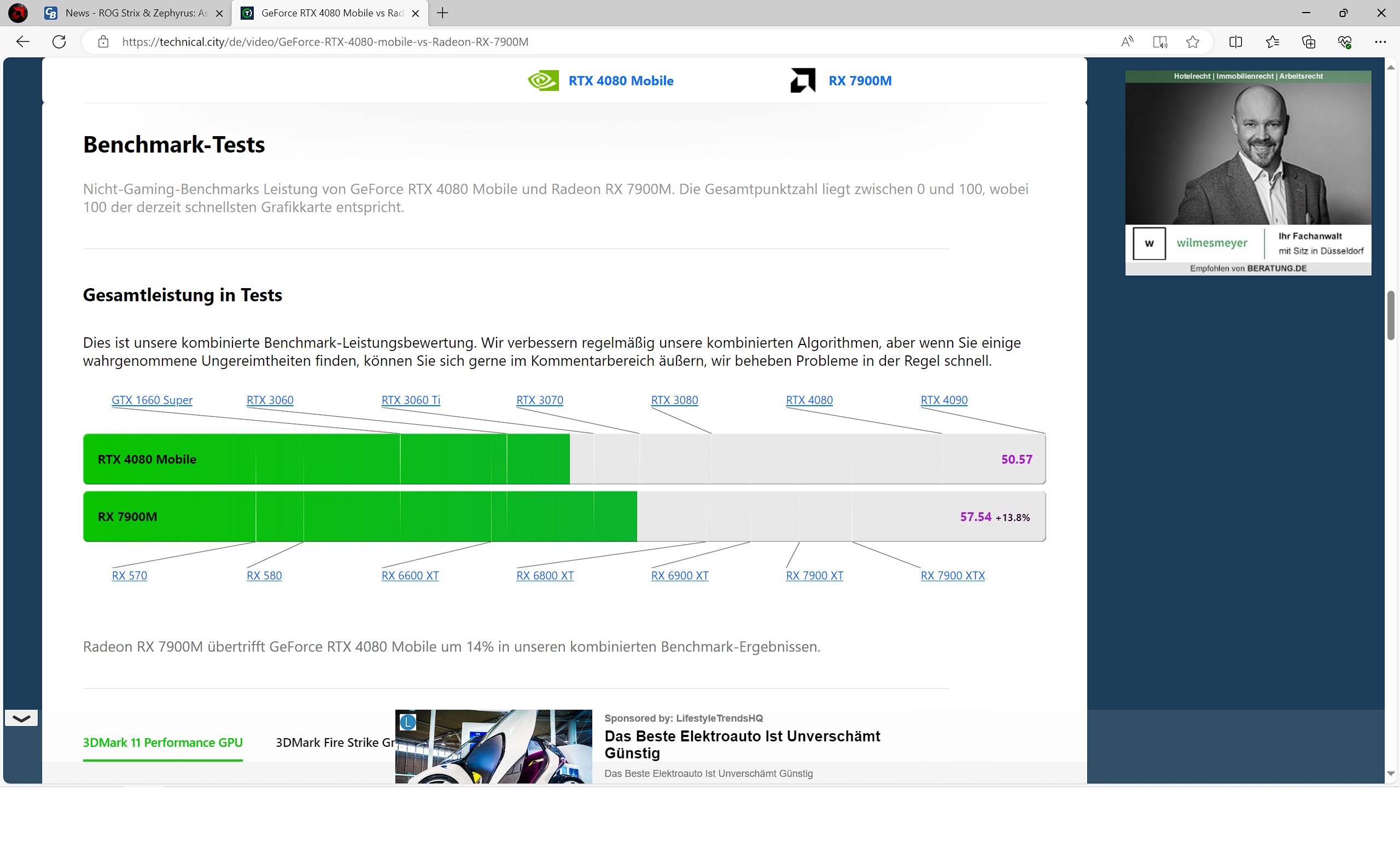Viewport: 1400px width, 842px height.
Task: Open the RTX 4090 link
Action: coord(944,400)
